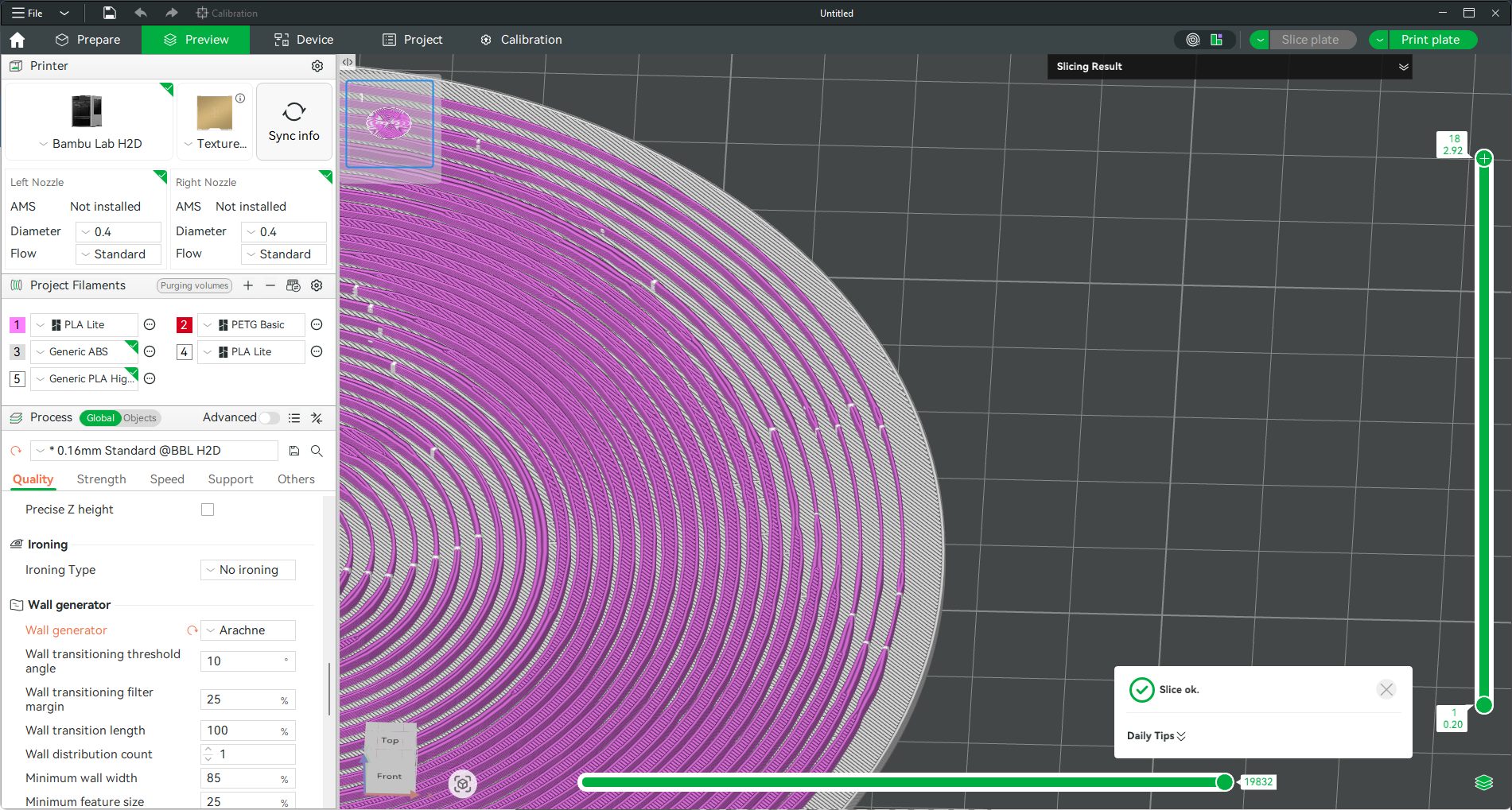Viewport: 1512px width, 810px height.
Task: Search process settings with magnifier icon
Action: [x=317, y=451]
